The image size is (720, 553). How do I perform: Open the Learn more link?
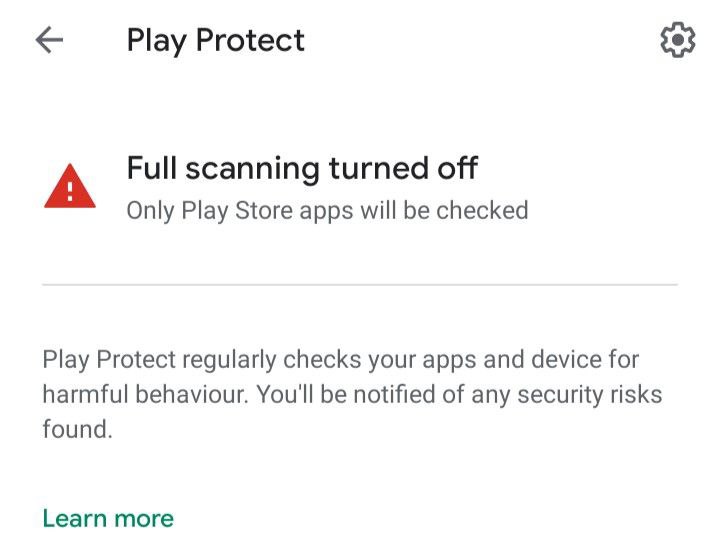point(108,519)
